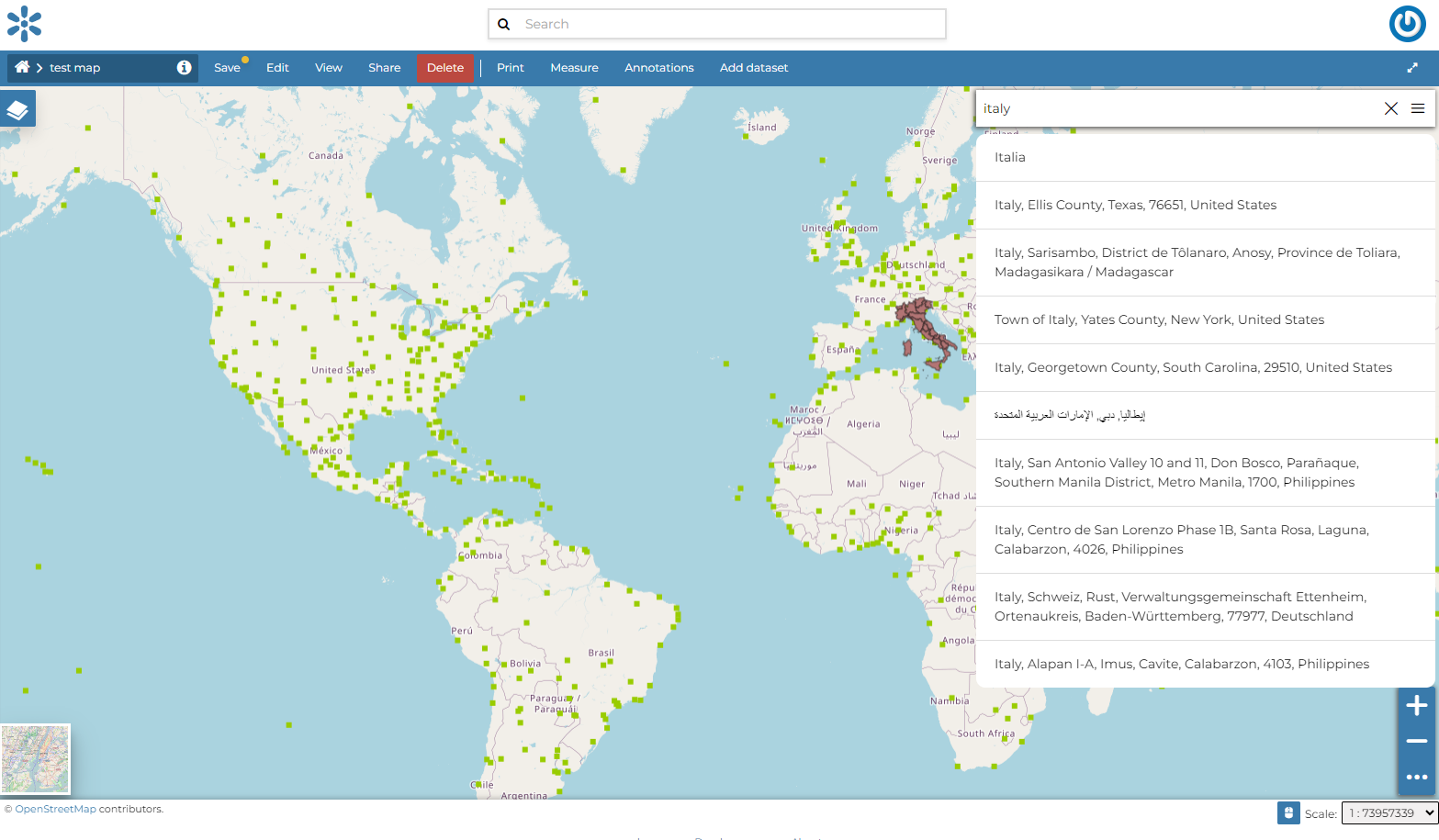Click the red Delete button
1439x840 pixels.
[x=444, y=68]
